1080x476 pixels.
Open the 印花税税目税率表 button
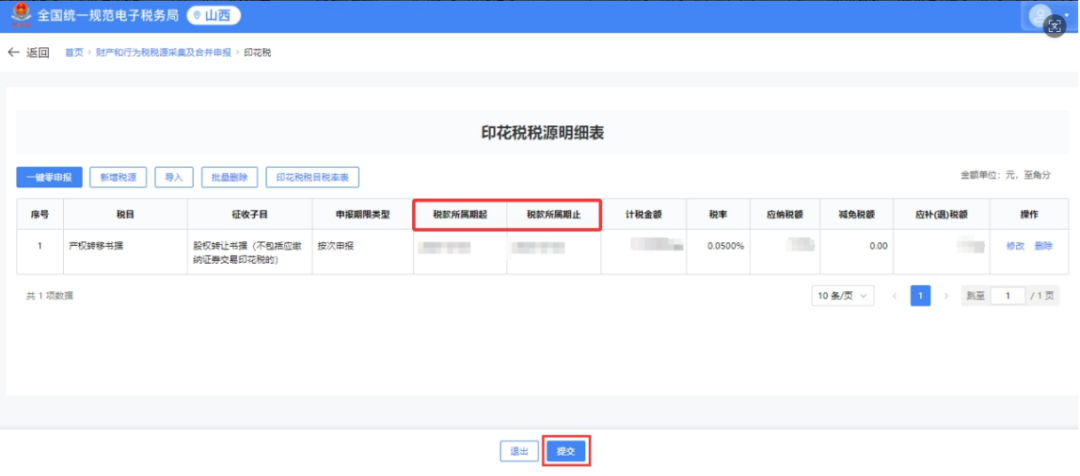point(313,177)
